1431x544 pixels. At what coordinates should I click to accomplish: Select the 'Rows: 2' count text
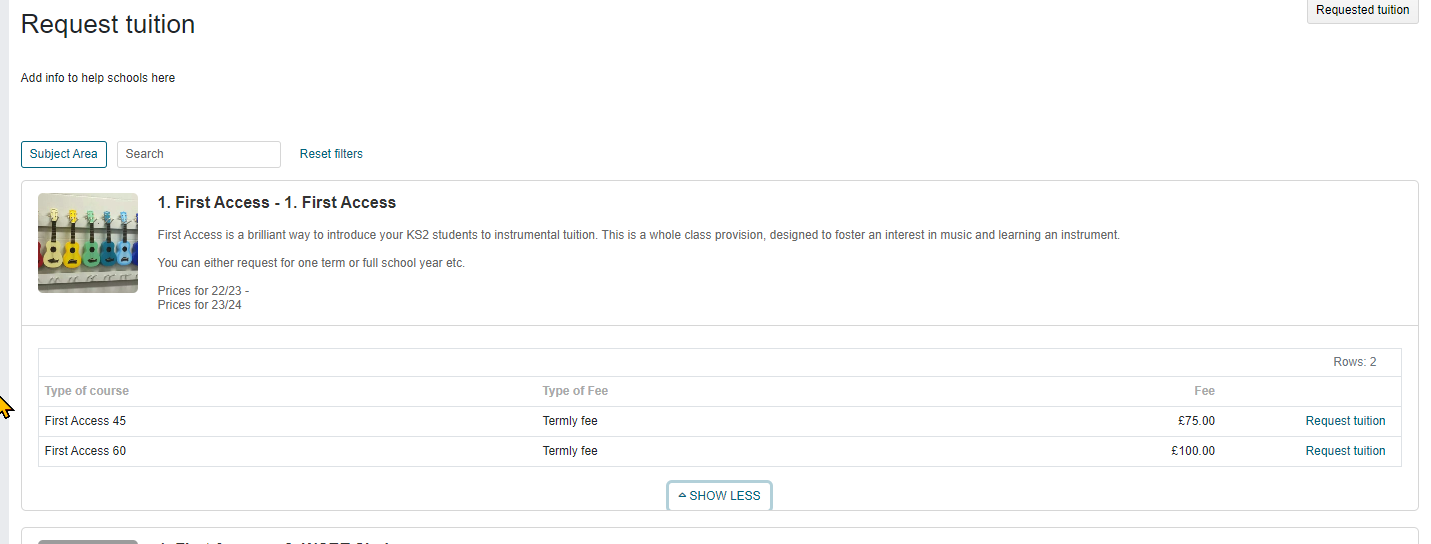tap(1354, 362)
